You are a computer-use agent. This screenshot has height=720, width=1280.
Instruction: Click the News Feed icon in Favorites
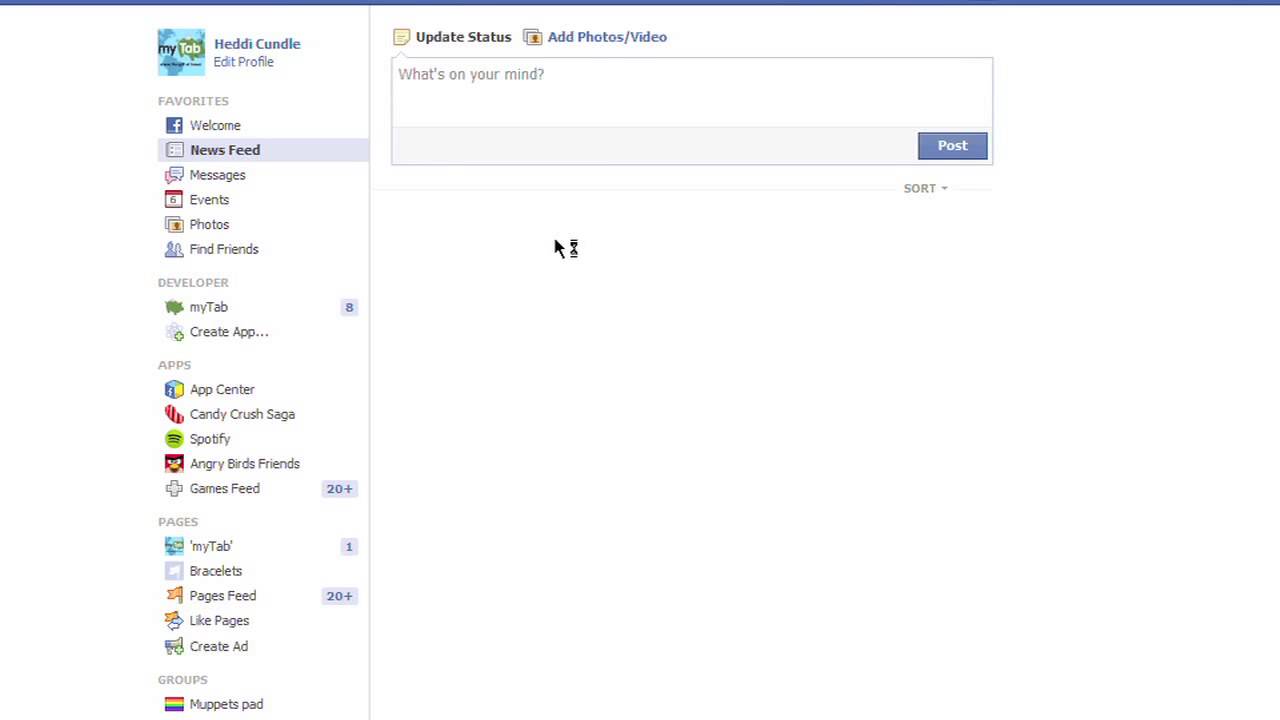(174, 150)
